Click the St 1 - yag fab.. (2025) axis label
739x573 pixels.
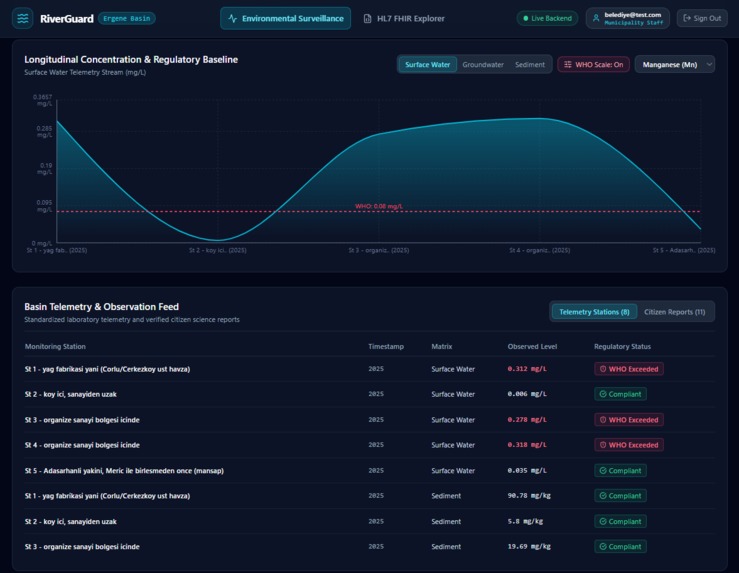tap(57, 250)
